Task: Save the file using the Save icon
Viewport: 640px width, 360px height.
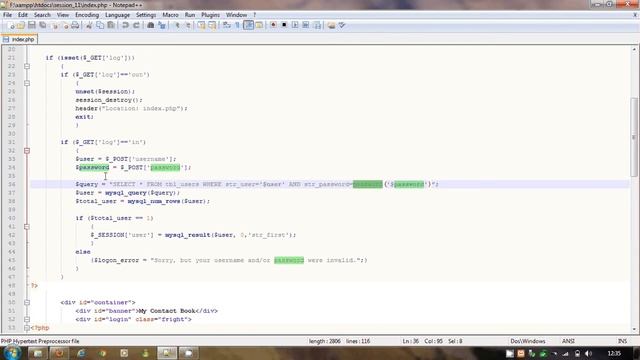Action: point(31,25)
